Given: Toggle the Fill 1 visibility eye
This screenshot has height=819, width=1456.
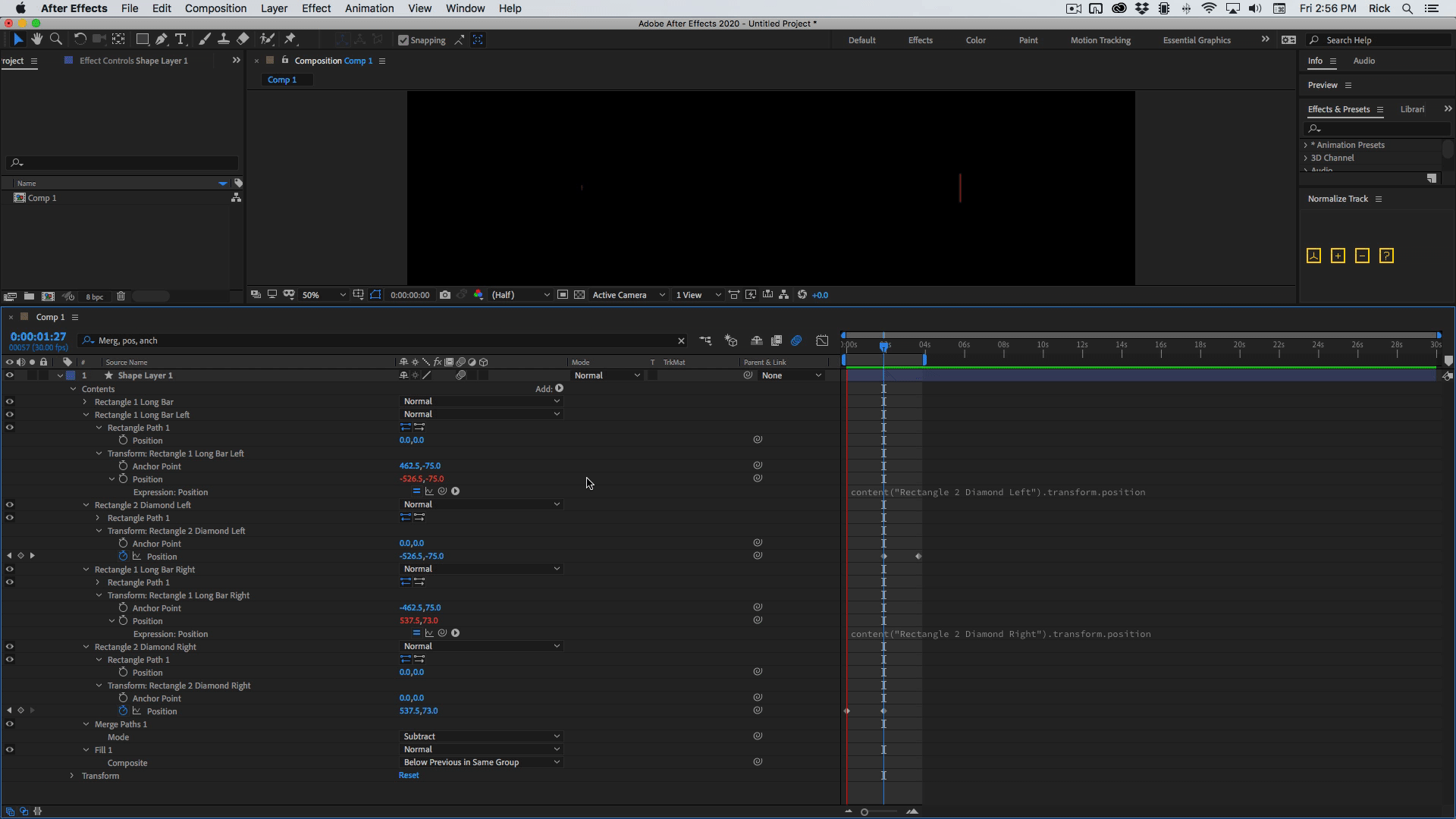Looking at the screenshot, I should tap(10, 750).
